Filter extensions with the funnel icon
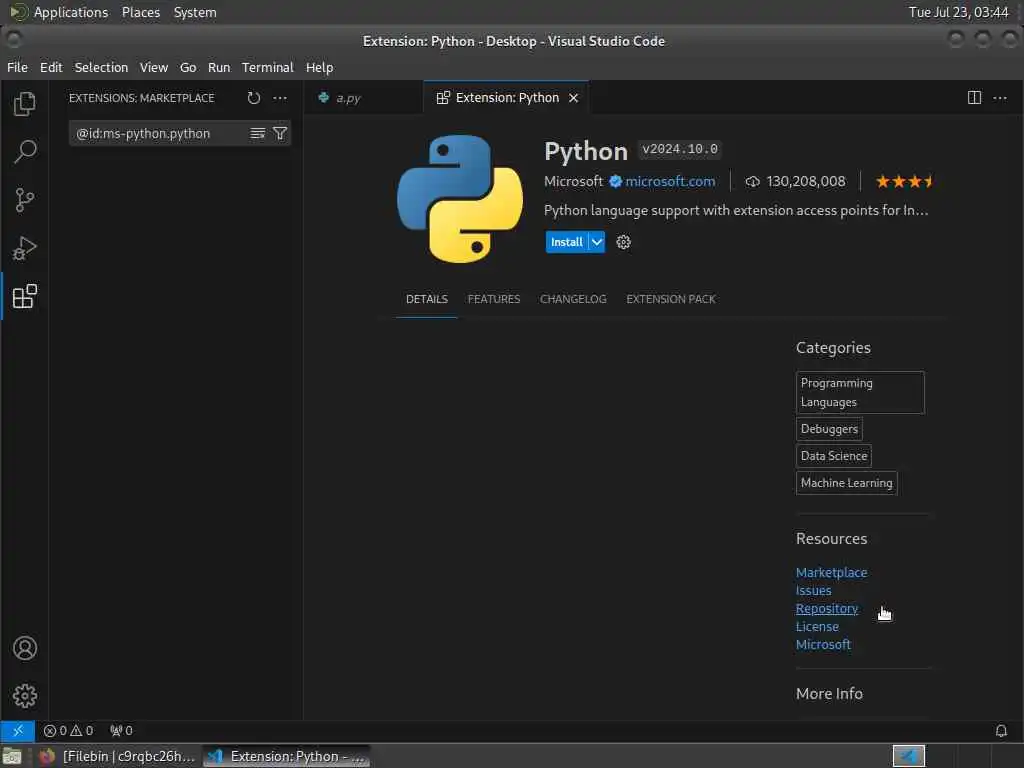1024x768 pixels. (x=280, y=133)
